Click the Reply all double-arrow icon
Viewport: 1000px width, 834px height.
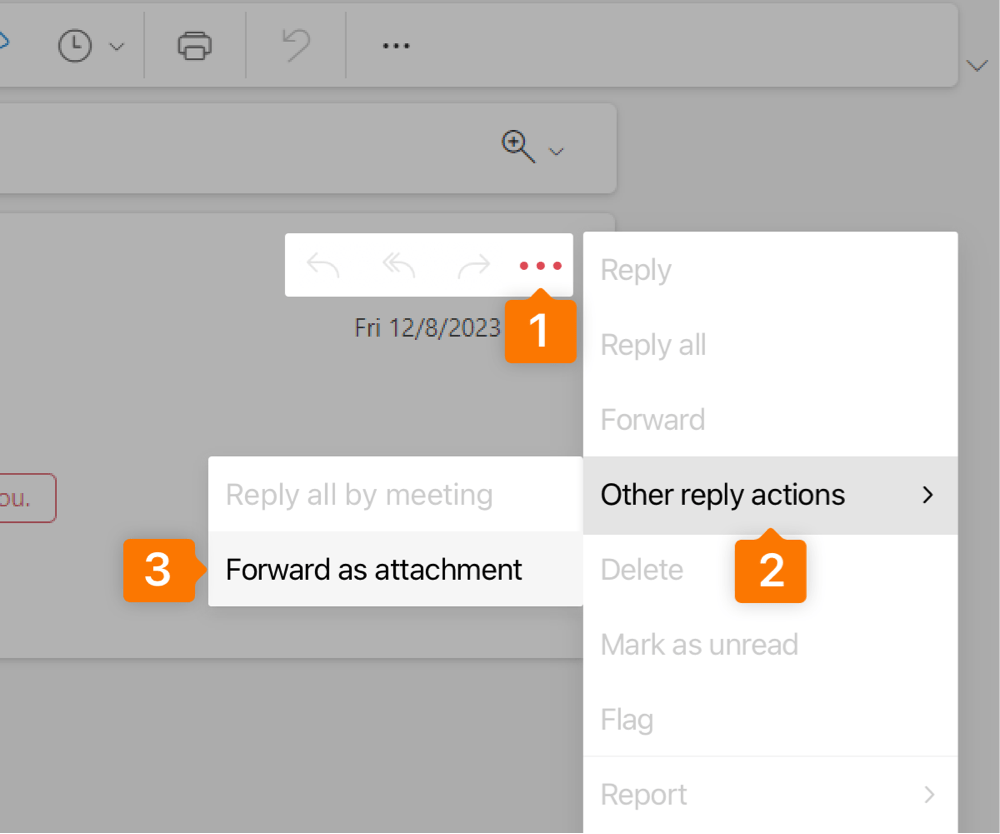[399, 265]
